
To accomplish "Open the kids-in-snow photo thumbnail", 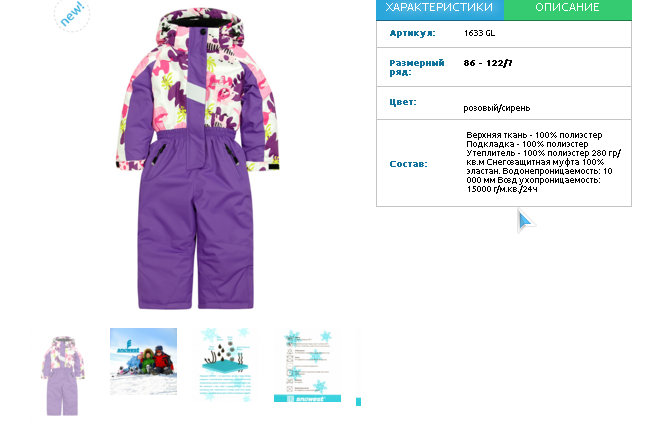I will [143, 362].
